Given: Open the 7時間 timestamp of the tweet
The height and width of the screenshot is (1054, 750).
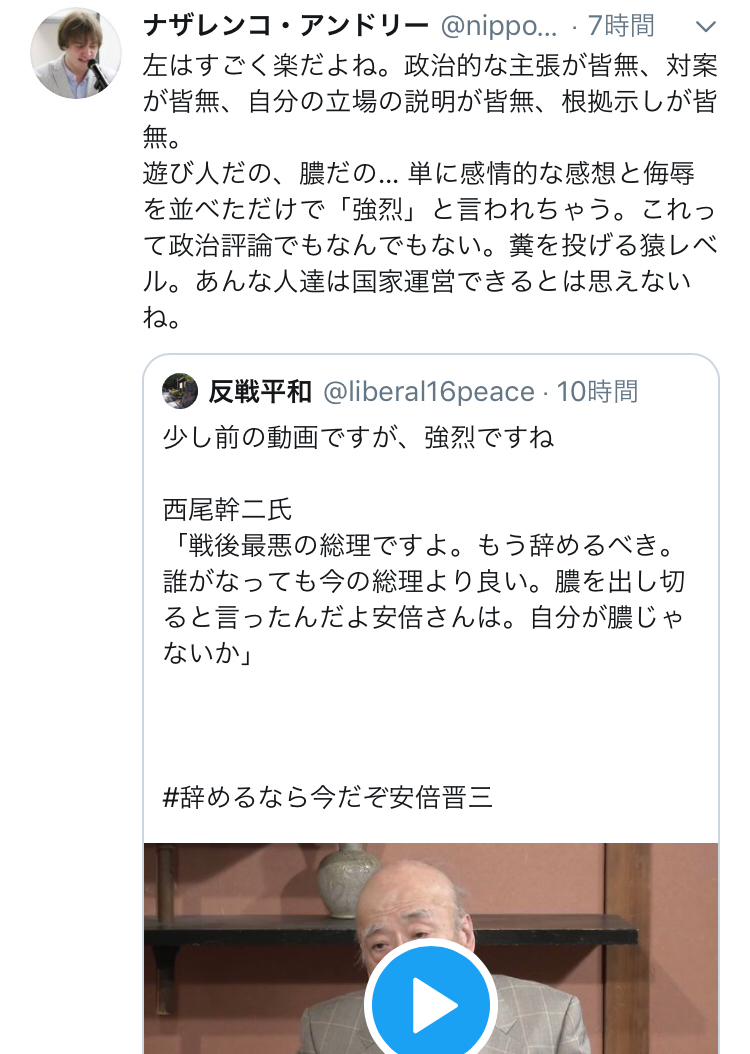Looking at the screenshot, I should click(620, 26).
